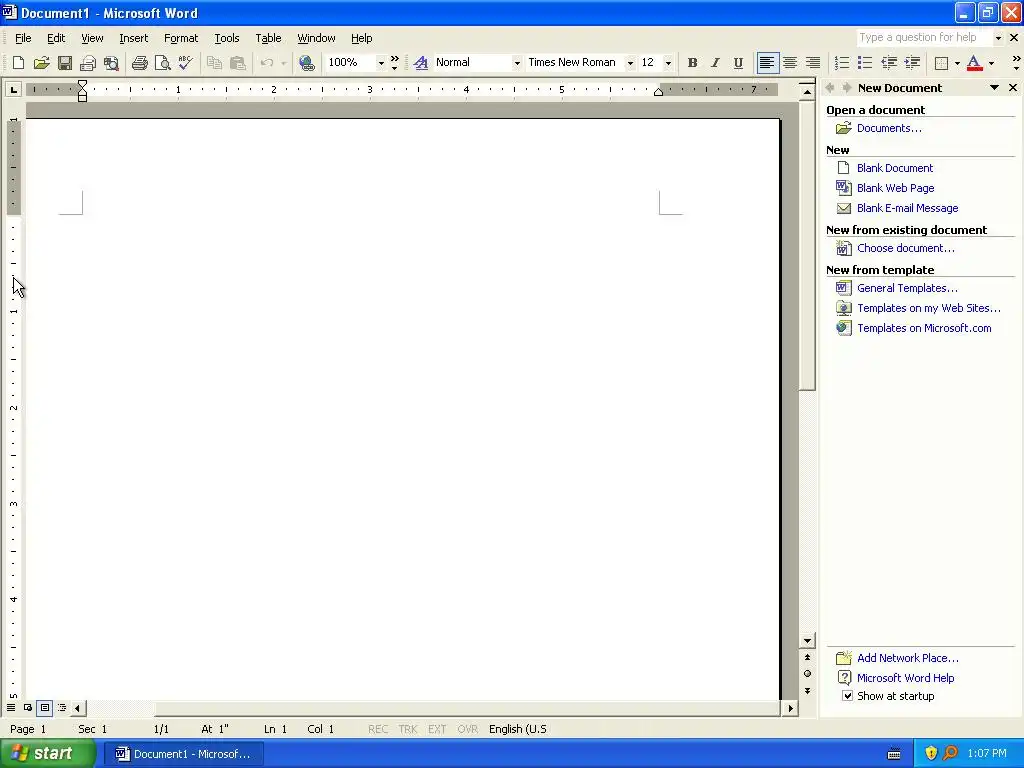Screen dimensions: 1024x768
Task: Open the Insert menu
Action: pos(133,38)
